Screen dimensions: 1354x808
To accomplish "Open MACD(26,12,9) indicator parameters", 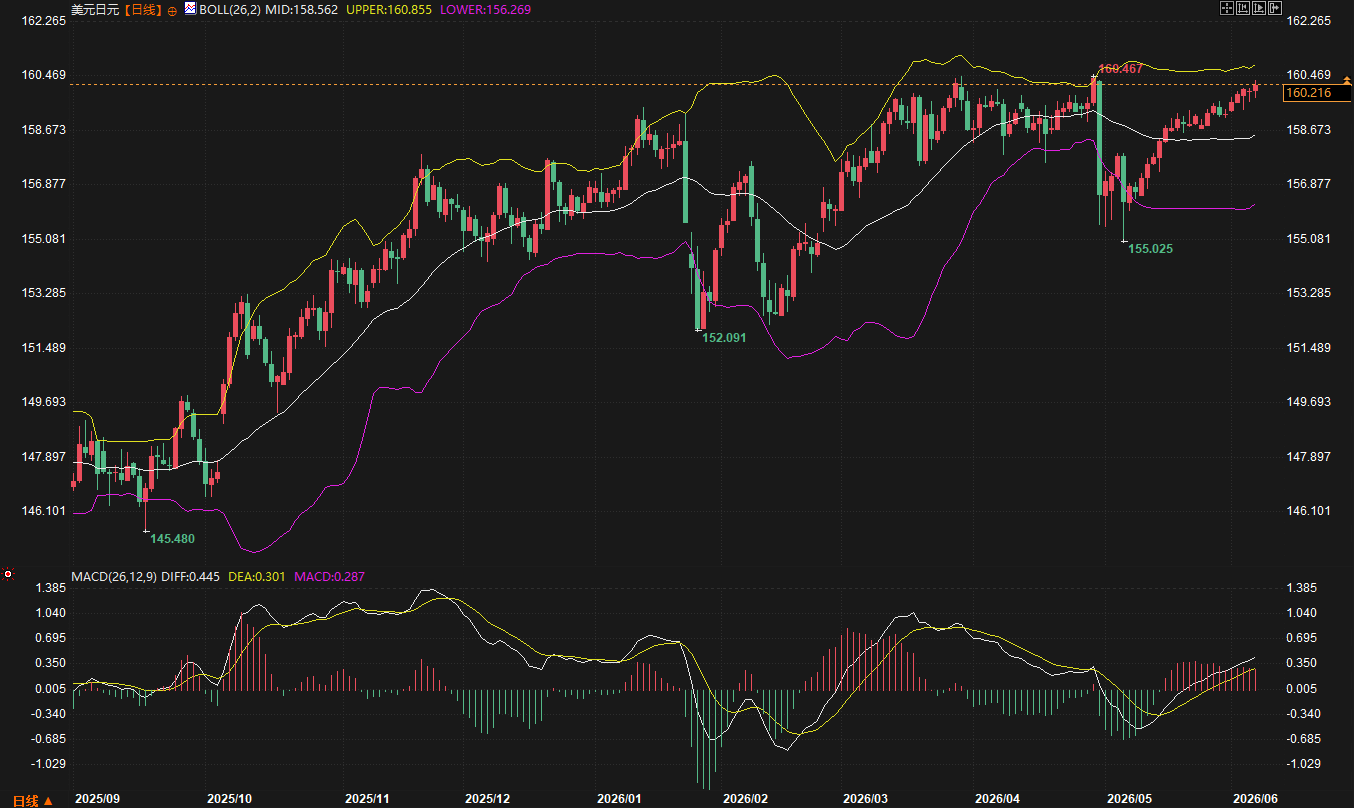I will coord(113,577).
